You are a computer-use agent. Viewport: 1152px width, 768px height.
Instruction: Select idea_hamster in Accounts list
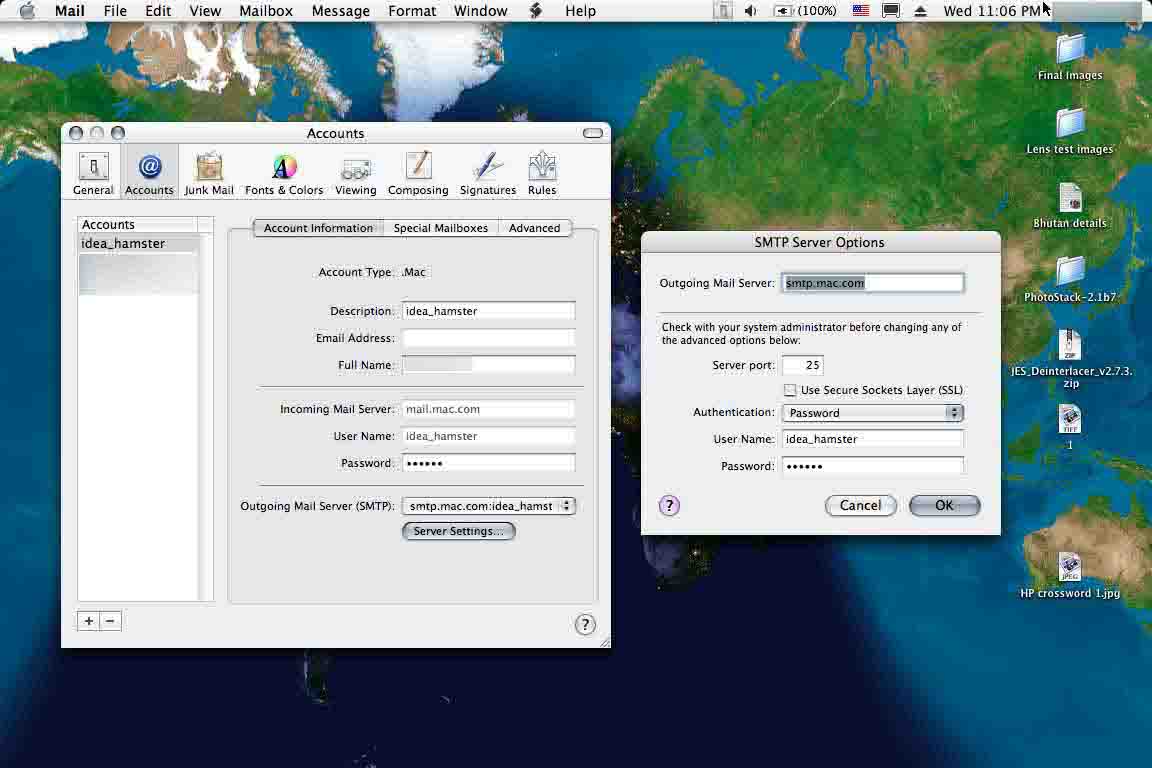click(x=138, y=243)
